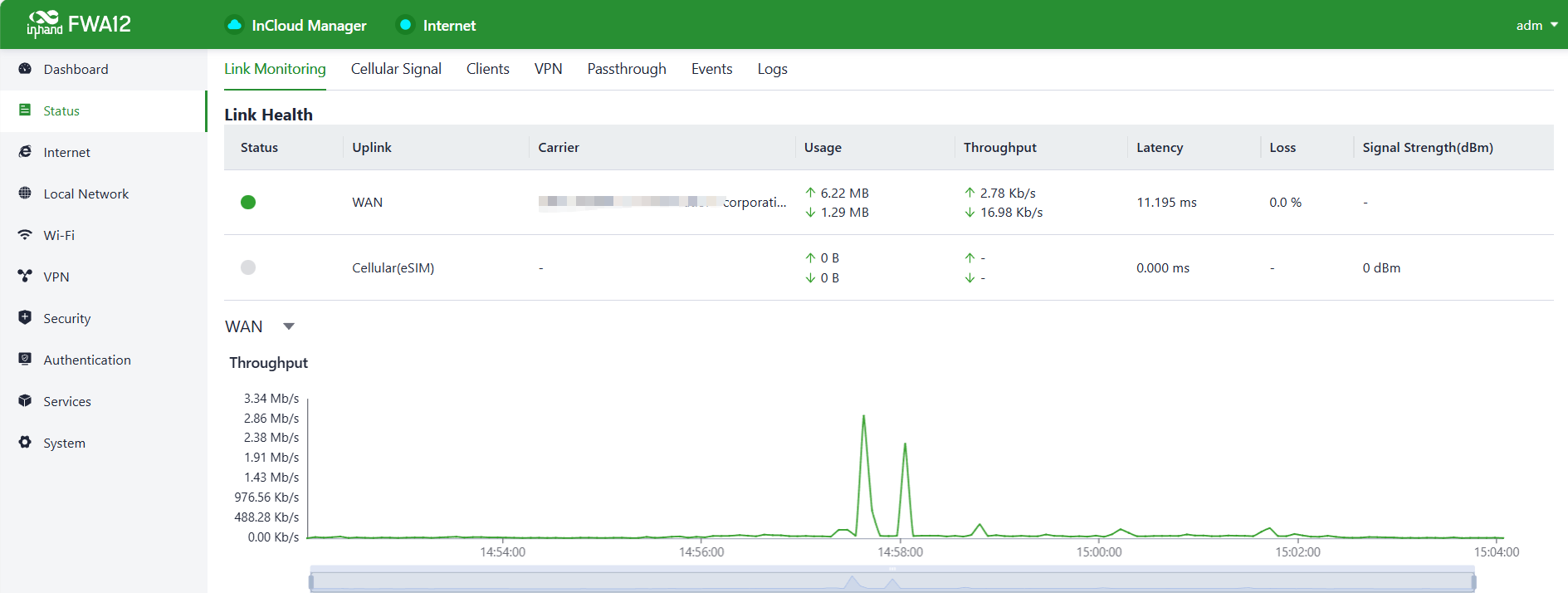Click the Internet status link in header

(449, 26)
